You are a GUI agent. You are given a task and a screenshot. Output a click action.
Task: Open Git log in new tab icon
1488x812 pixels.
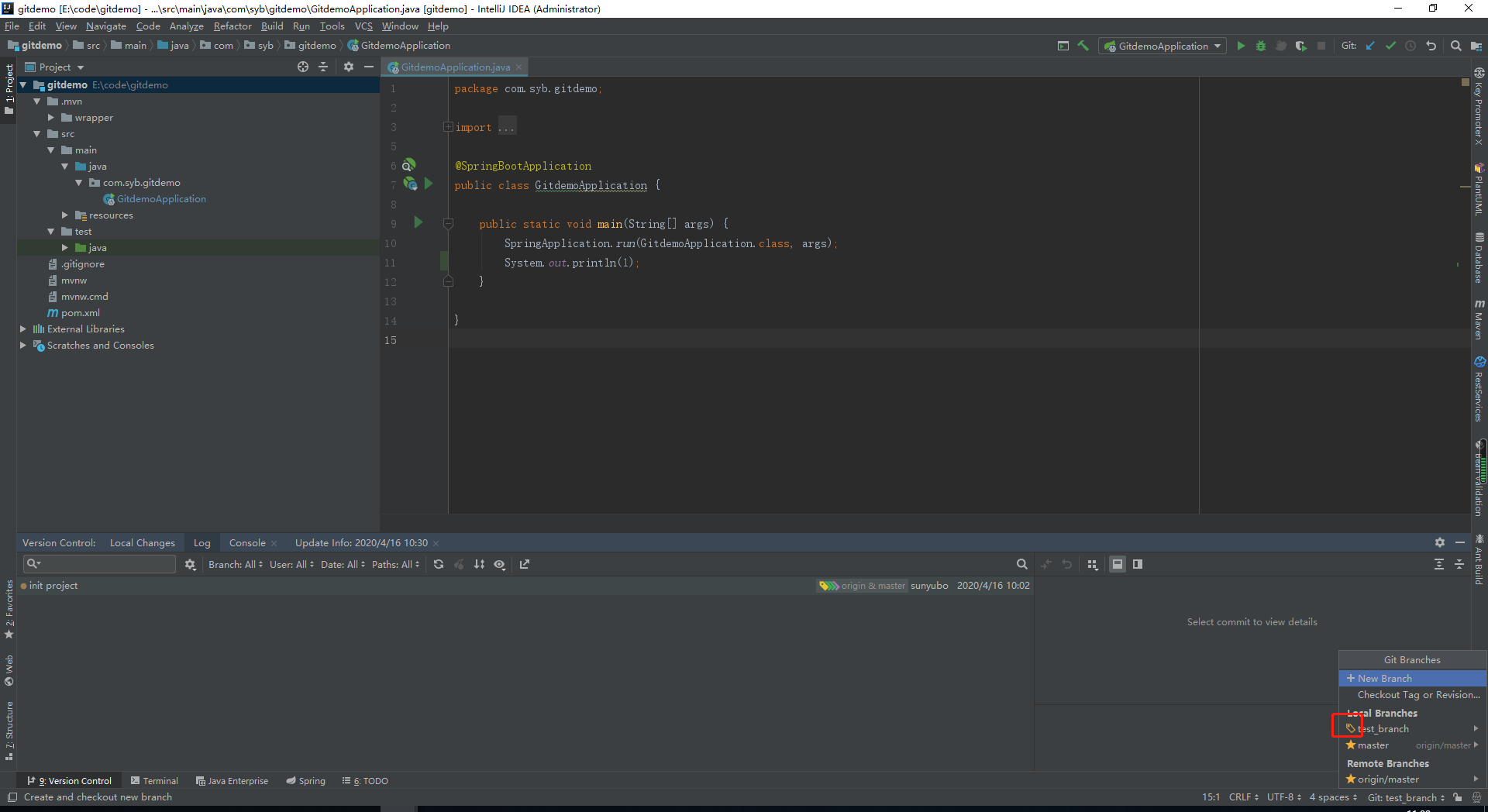pyautogui.click(x=525, y=564)
